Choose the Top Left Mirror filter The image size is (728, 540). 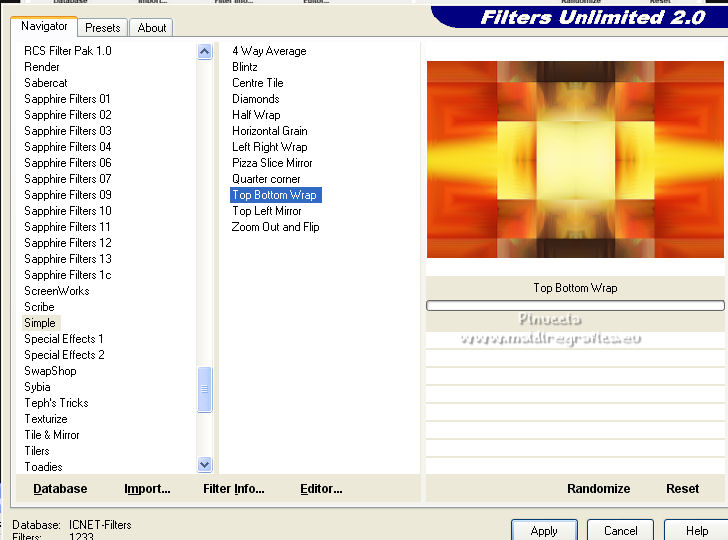(267, 211)
